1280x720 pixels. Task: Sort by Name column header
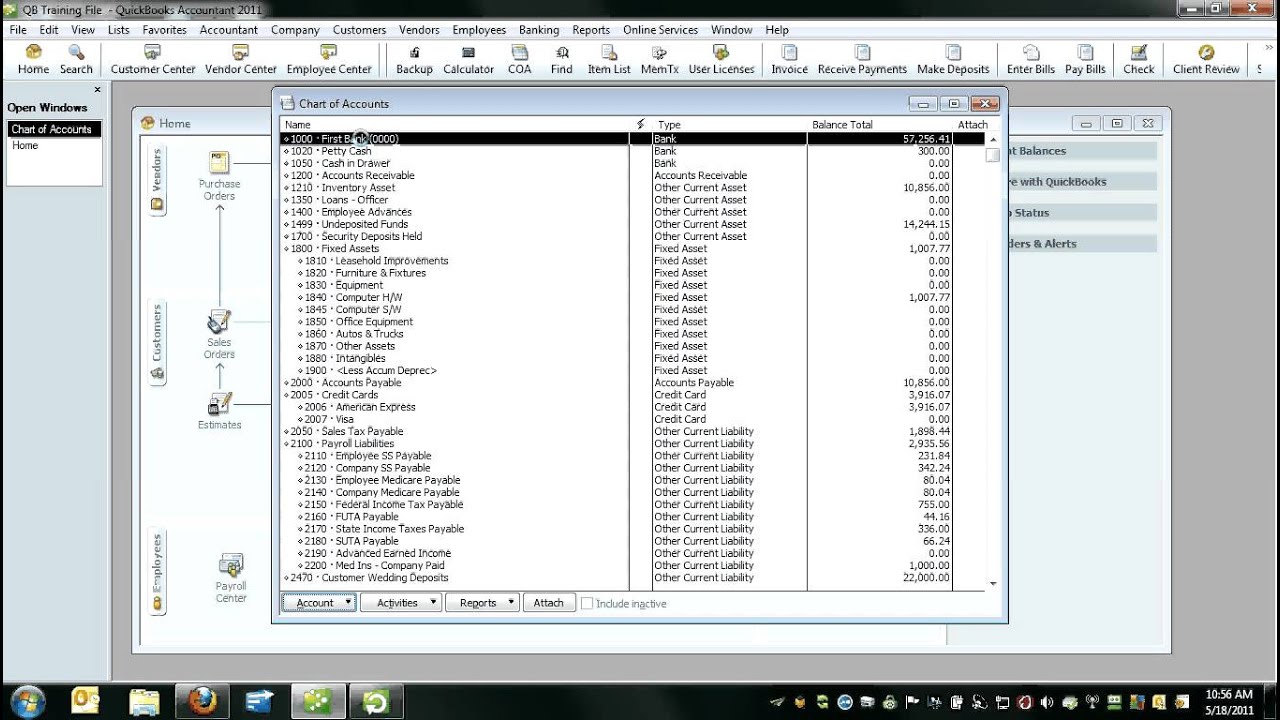[x=456, y=125]
